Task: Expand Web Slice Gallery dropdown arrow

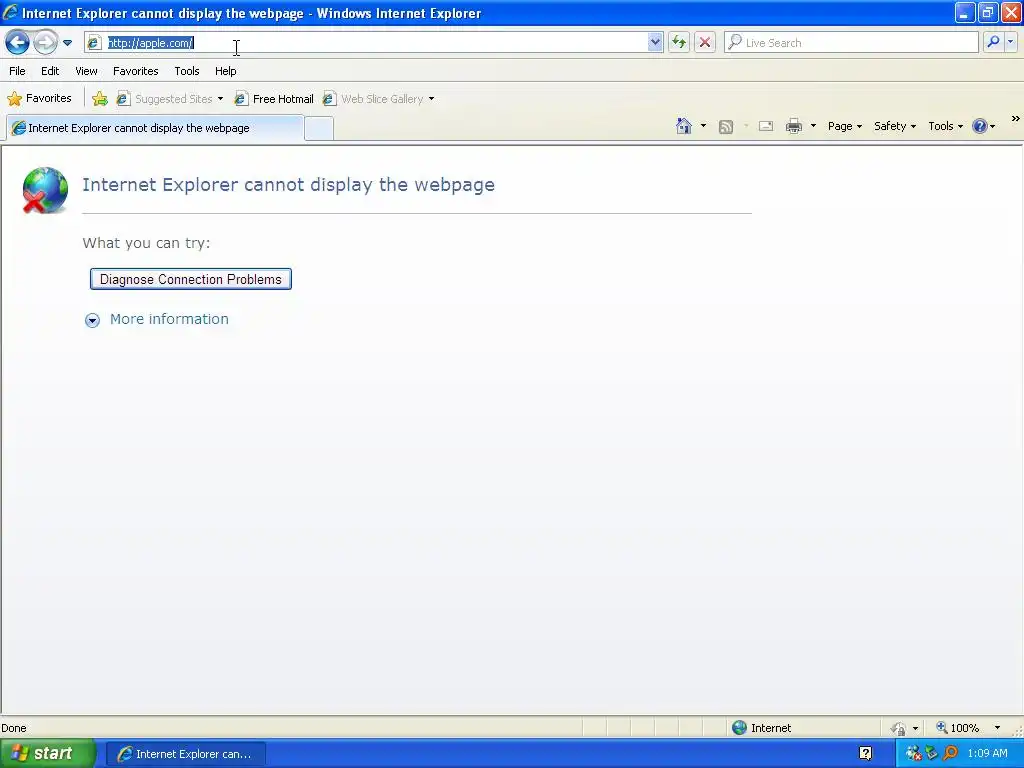Action: [432, 99]
